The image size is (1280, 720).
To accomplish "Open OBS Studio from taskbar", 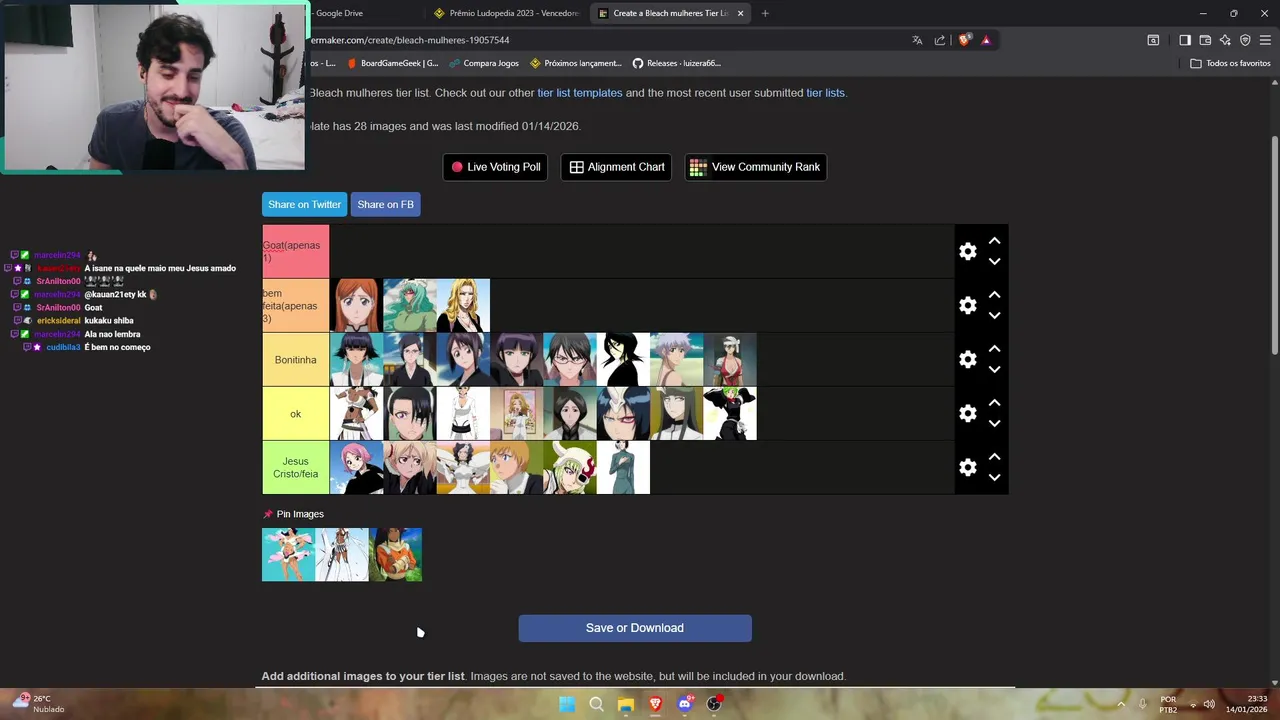I will click(714, 704).
